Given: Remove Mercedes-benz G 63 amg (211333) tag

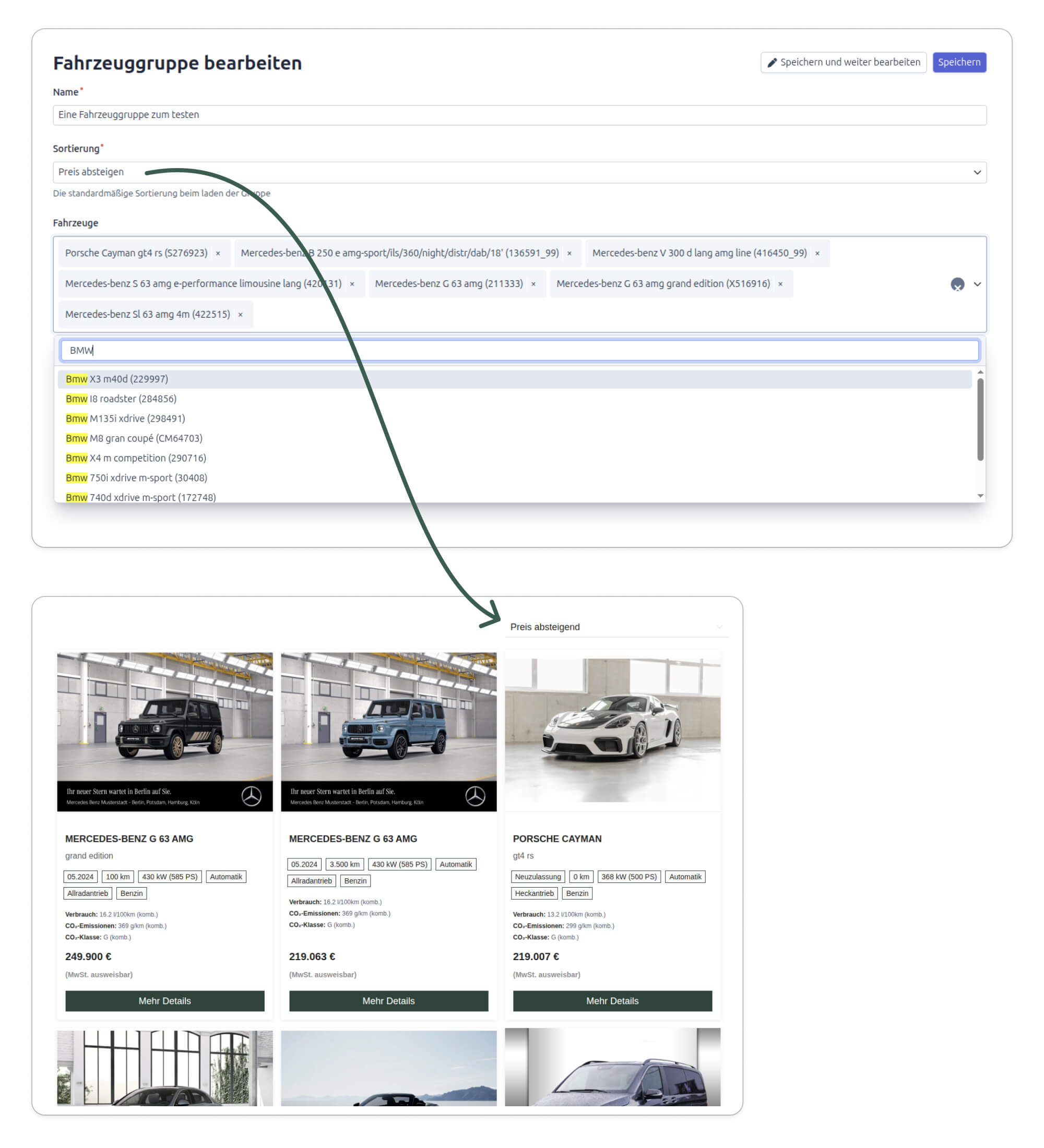Looking at the screenshot, I should coord(533,284).
